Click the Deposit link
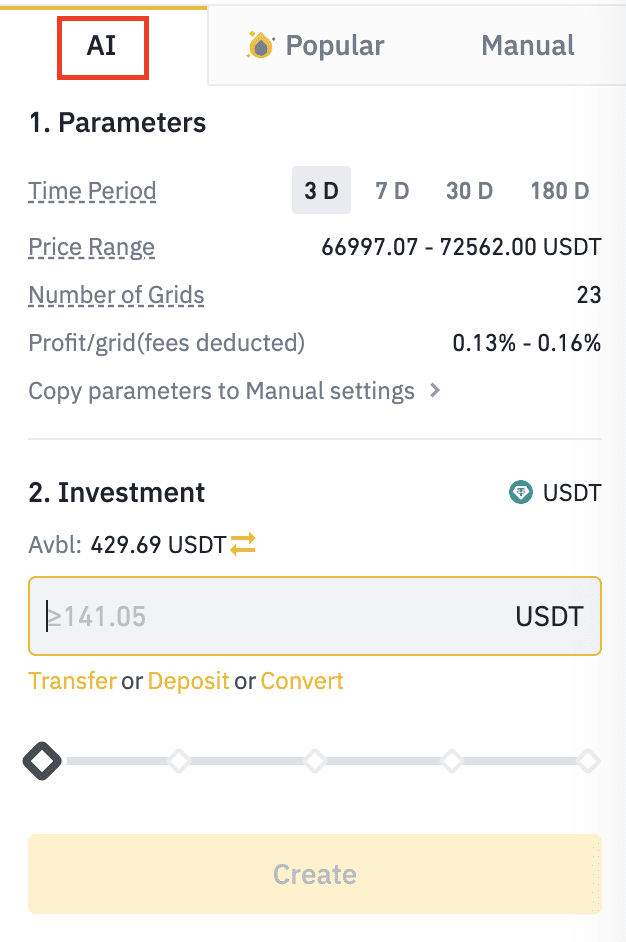 [x=188, y=681]
